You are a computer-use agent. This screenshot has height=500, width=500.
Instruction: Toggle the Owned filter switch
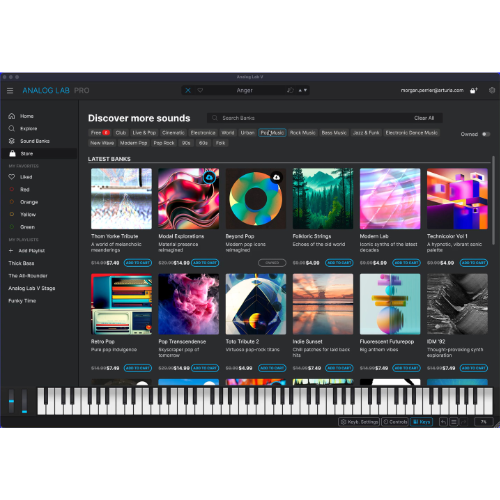point(486,134)
